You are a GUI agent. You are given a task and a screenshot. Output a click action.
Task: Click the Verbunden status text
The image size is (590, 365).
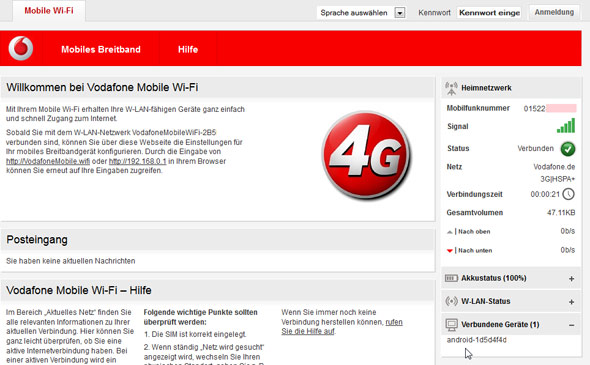point(535,148)
